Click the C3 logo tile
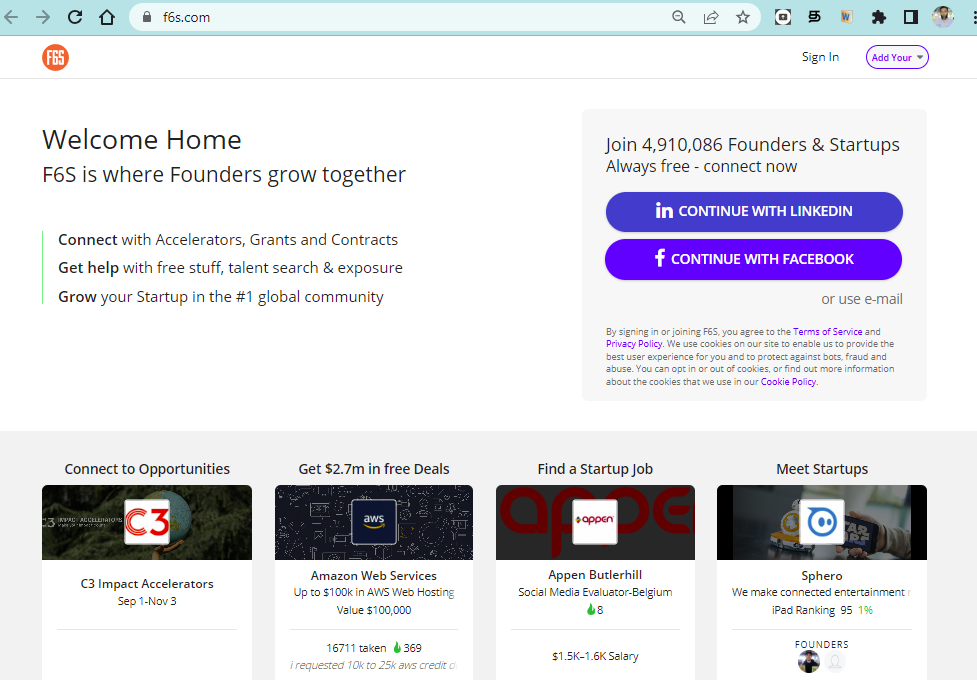 coord(147,522)
